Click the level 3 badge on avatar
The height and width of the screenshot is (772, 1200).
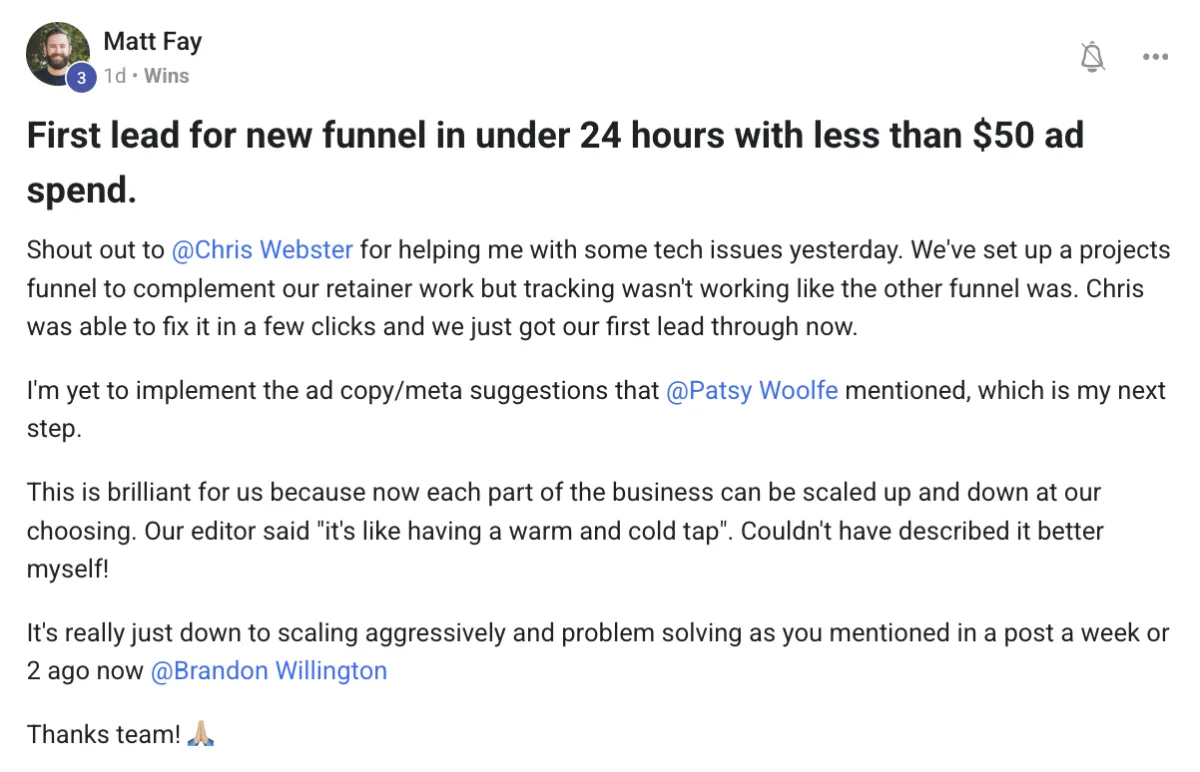click(81, 77)
